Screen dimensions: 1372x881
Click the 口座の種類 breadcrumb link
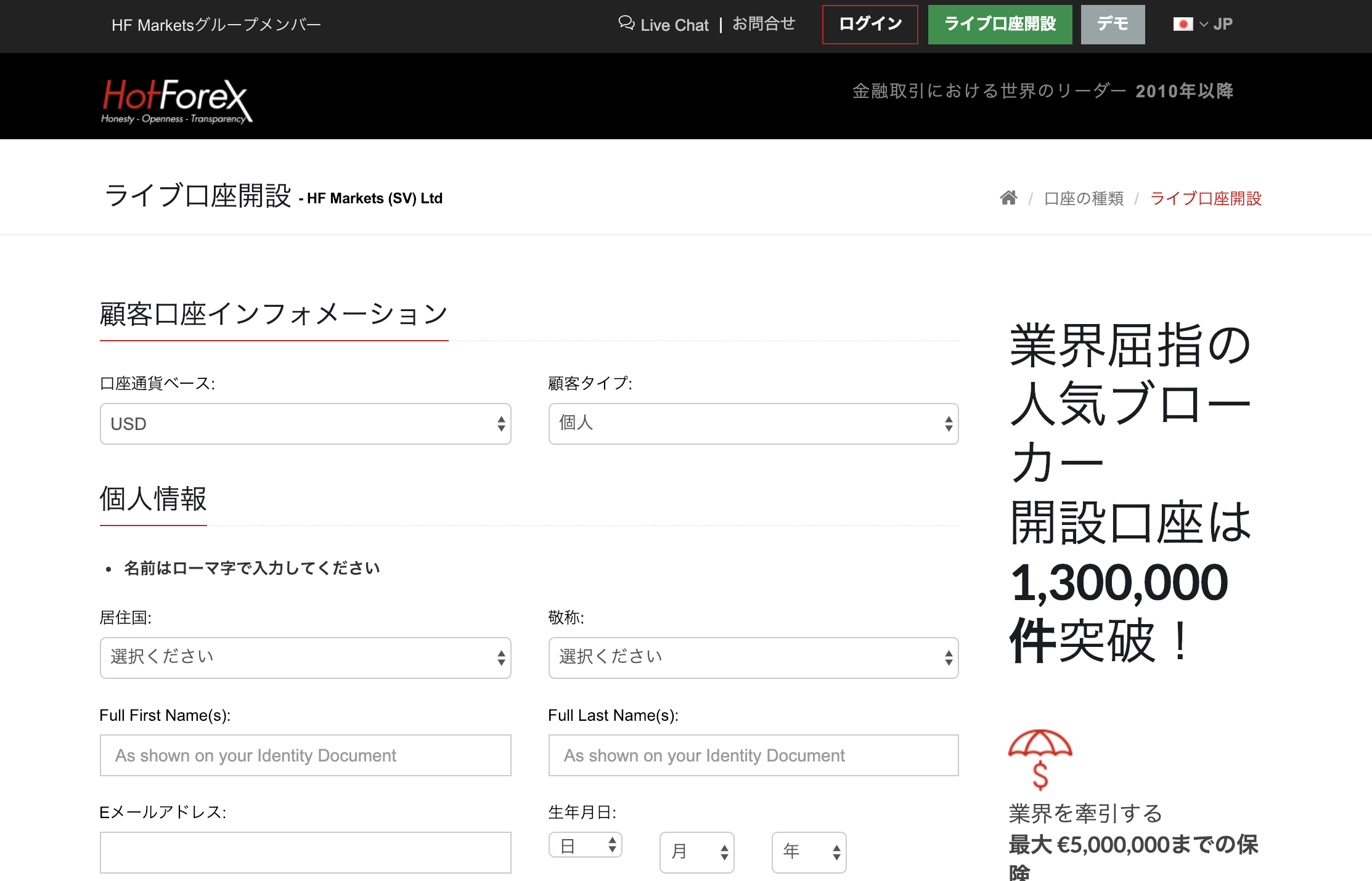click(x=1084, y=198)
